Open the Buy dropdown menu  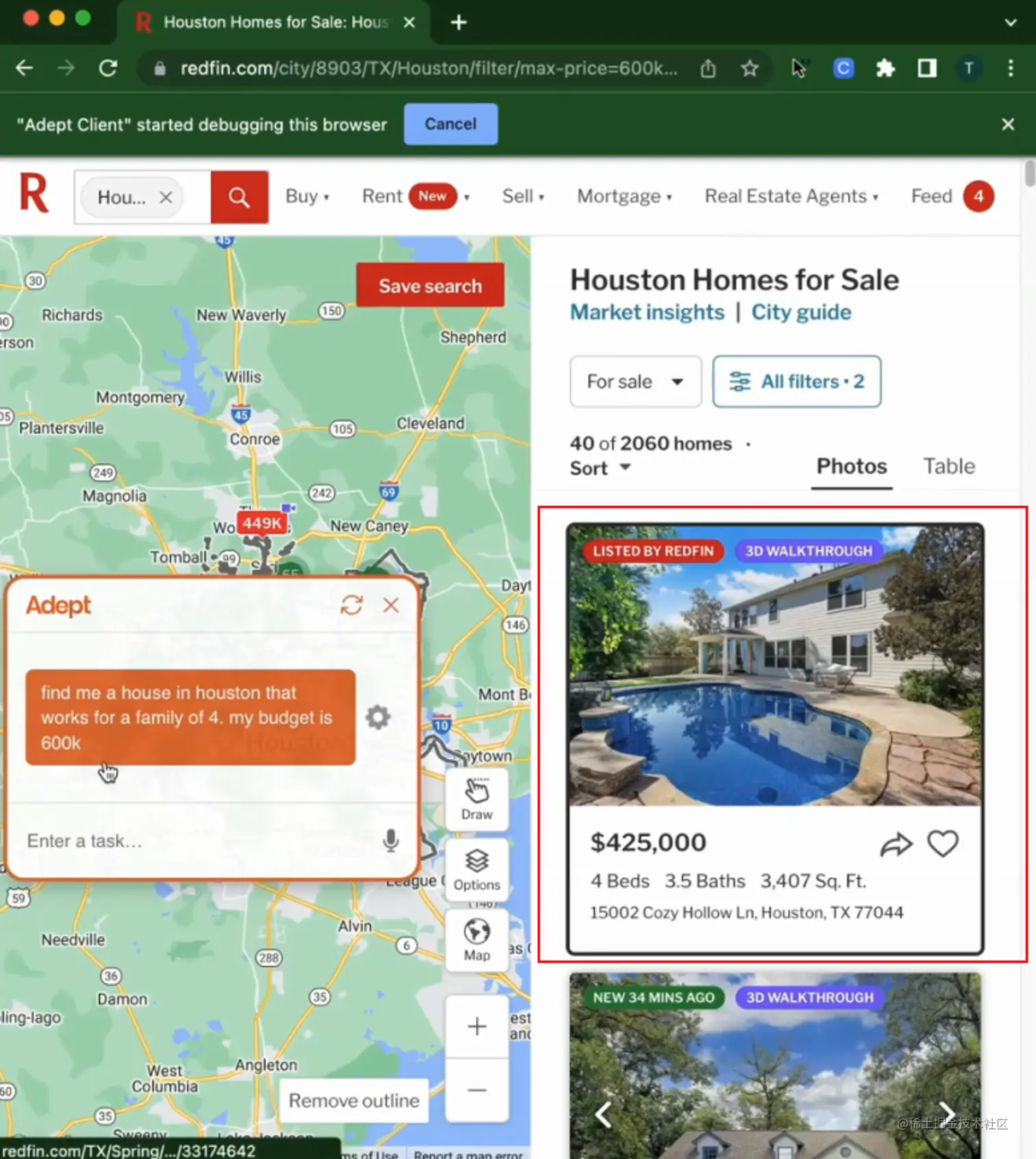308,196
